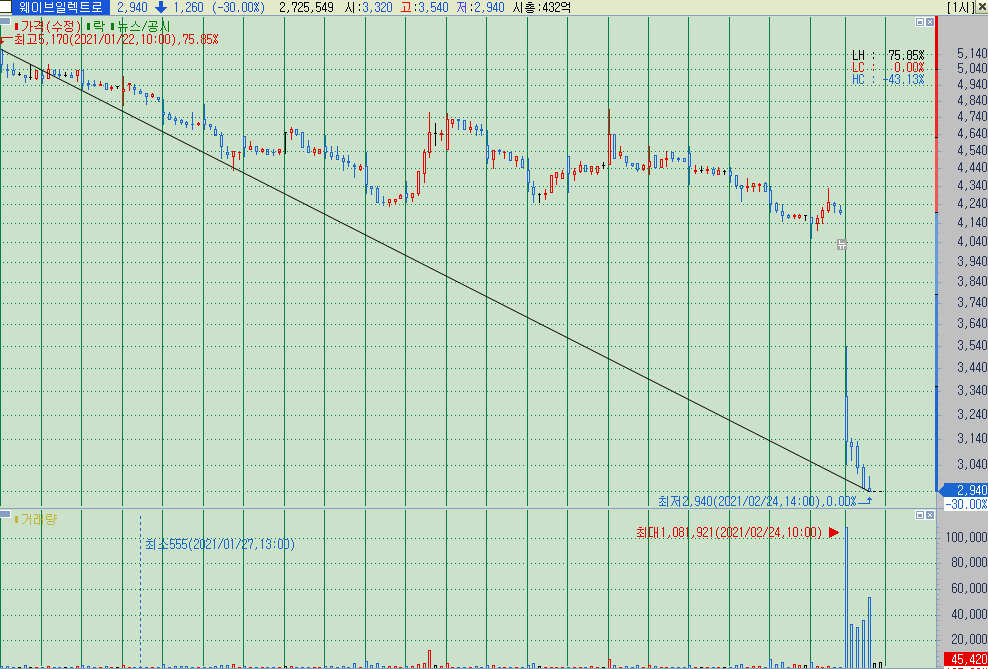The image size is (988, 669).
Task: Click the (-30.00%) change rate in header
Action: click(x=238, y=8)
